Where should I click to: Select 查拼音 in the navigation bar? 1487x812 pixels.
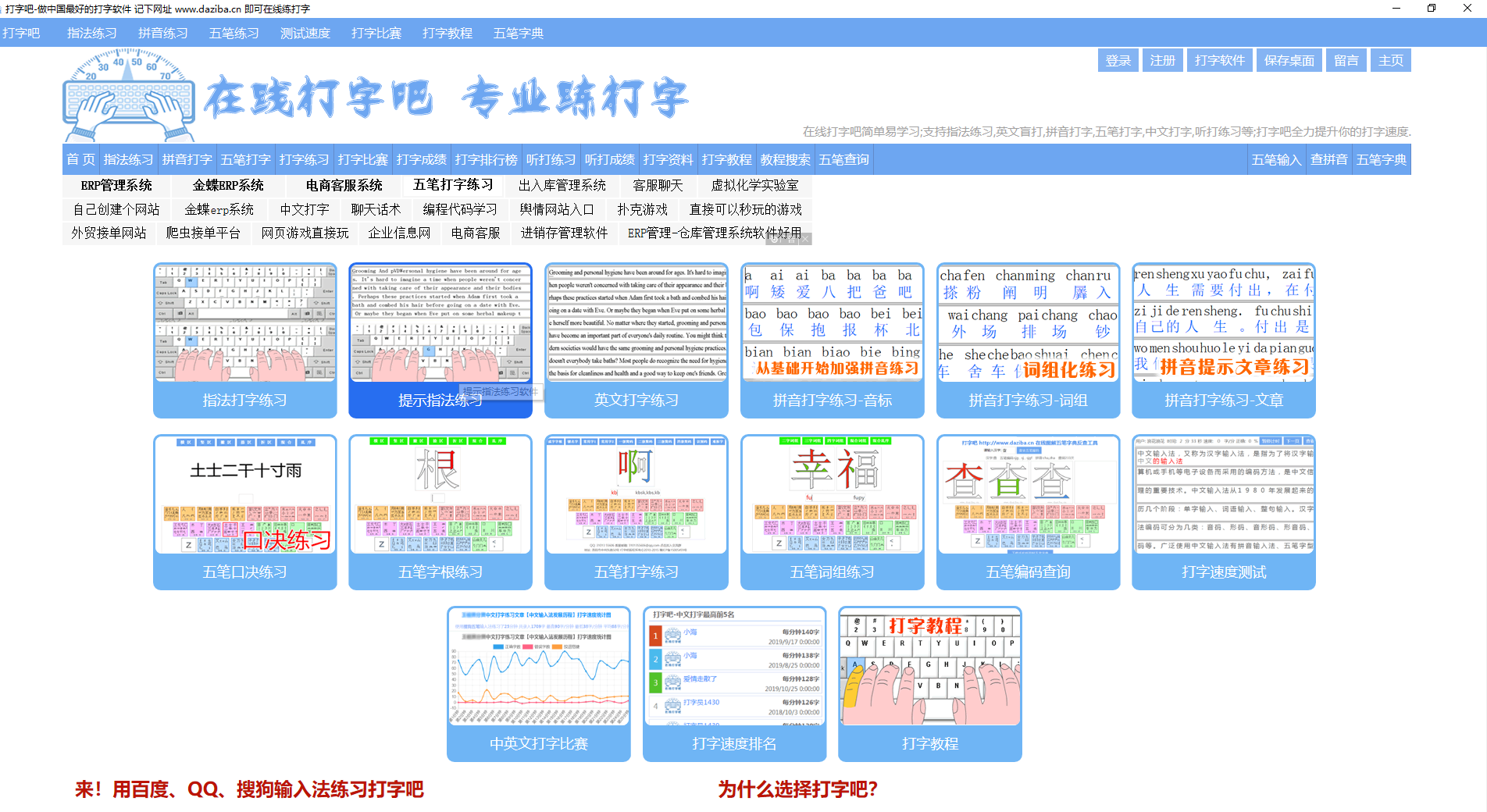click(x=1328, y=159)
